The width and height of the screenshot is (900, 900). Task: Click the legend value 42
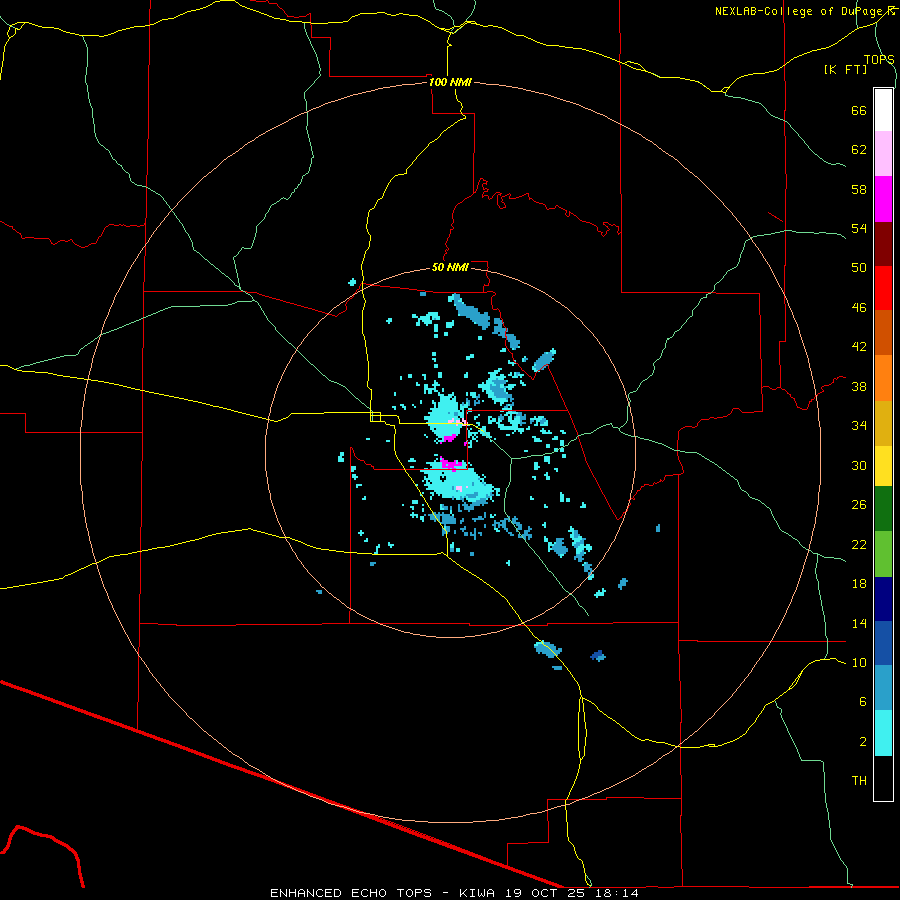[859, 347]
